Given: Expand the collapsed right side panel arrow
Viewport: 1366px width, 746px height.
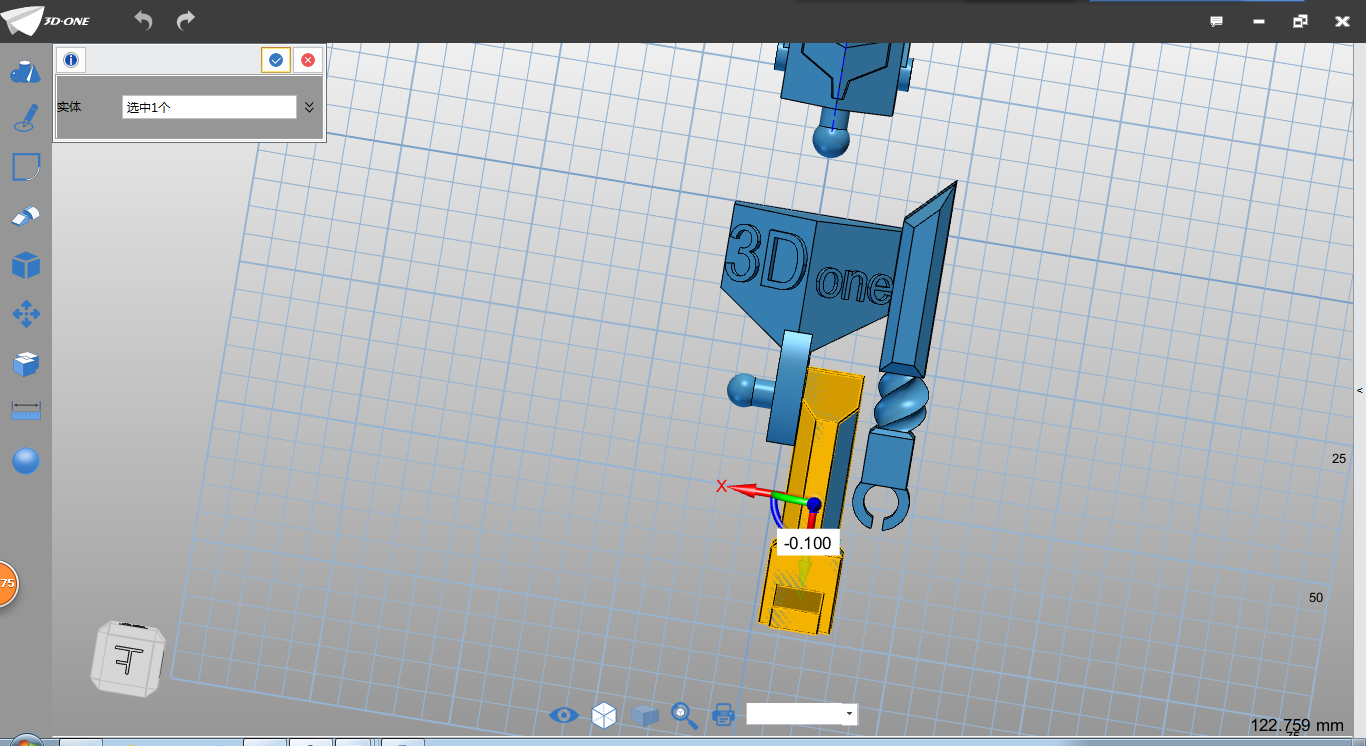Looking at the screenshot, I should (1360, 390).
